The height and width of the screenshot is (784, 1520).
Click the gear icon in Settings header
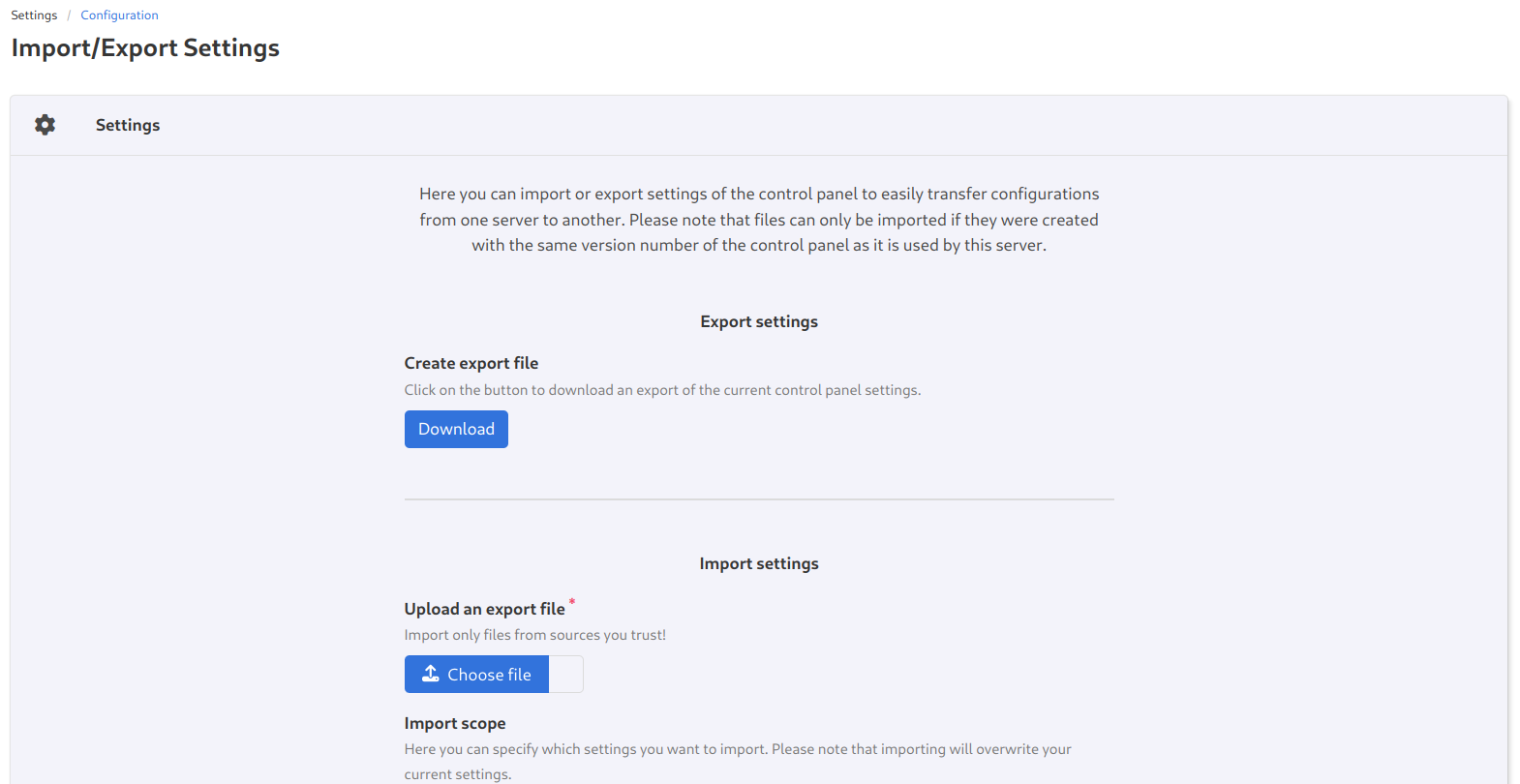coord(45,125)
